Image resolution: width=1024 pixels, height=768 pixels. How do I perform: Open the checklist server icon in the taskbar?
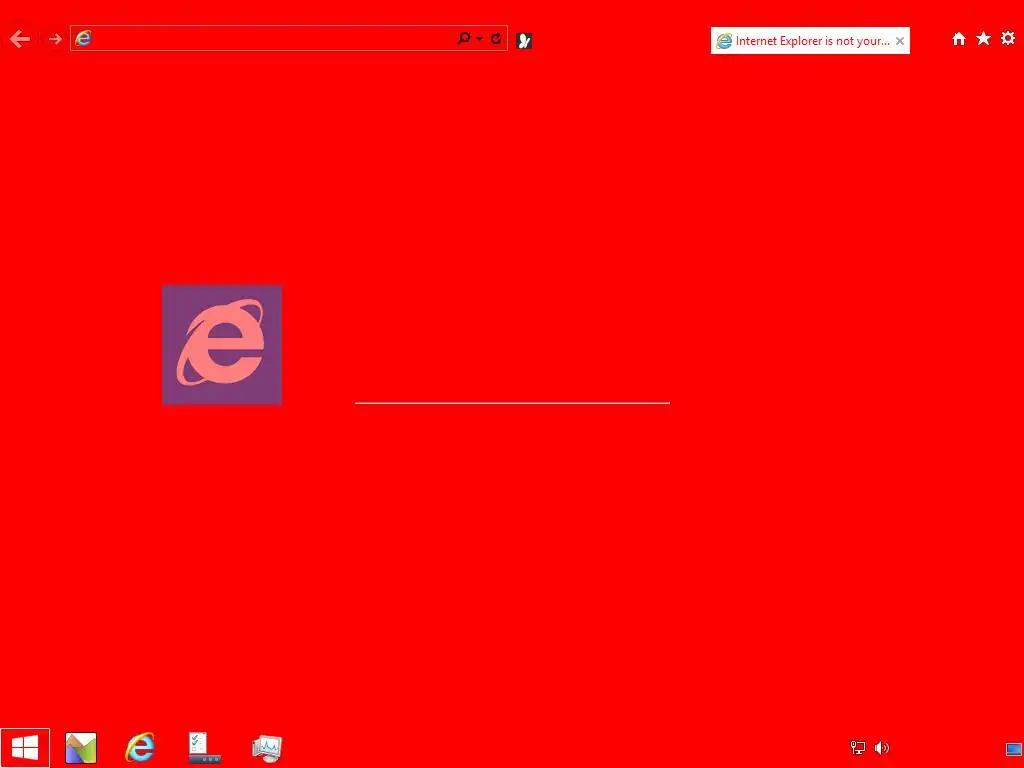click(x=204, y=748)
